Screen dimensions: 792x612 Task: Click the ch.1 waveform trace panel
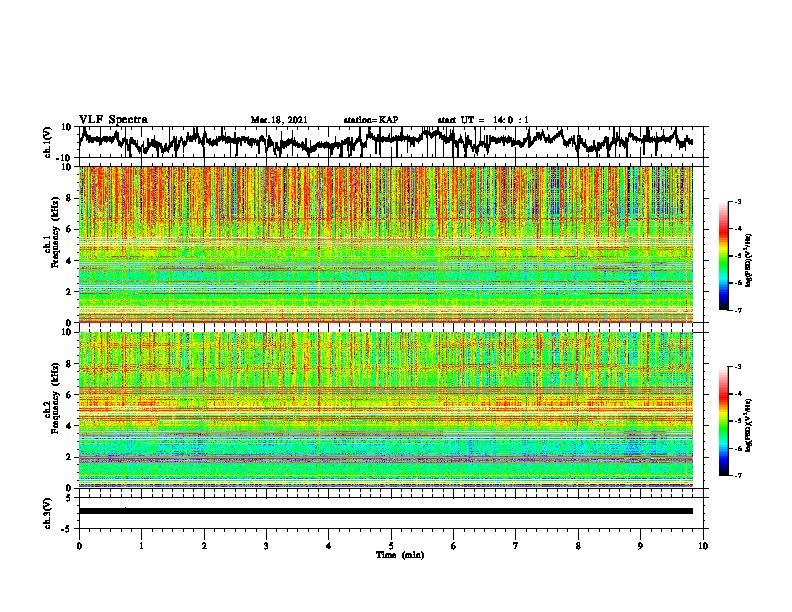393,142
